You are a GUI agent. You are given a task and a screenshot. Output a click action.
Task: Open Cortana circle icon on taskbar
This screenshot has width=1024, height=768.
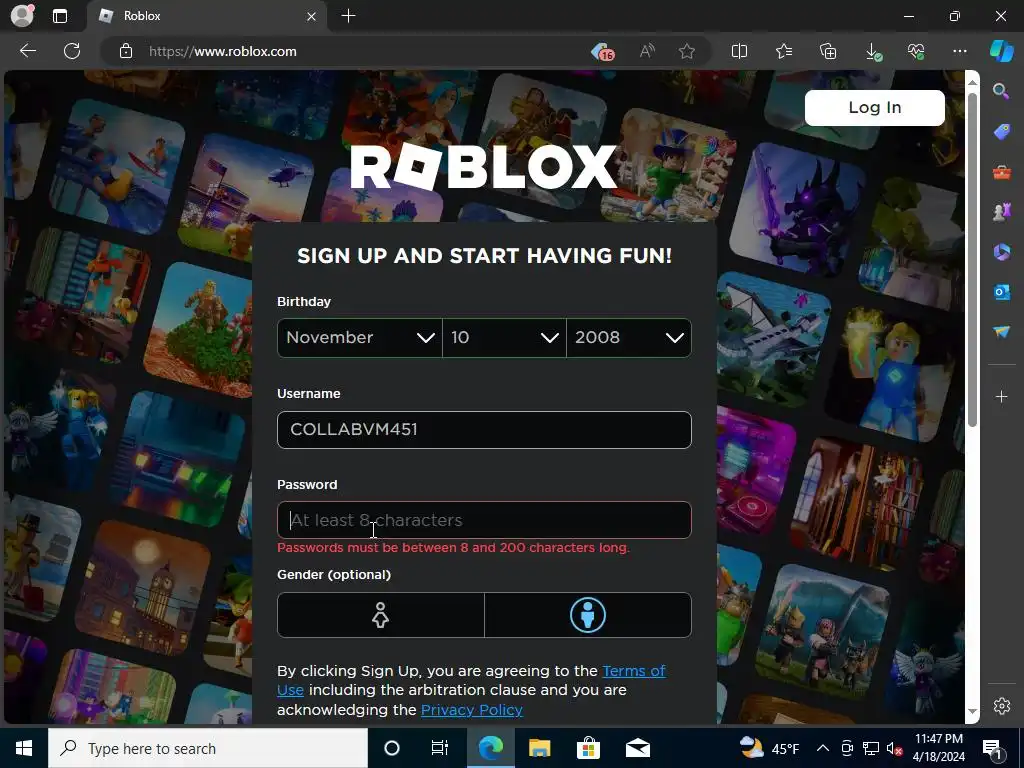pos(392,748)
